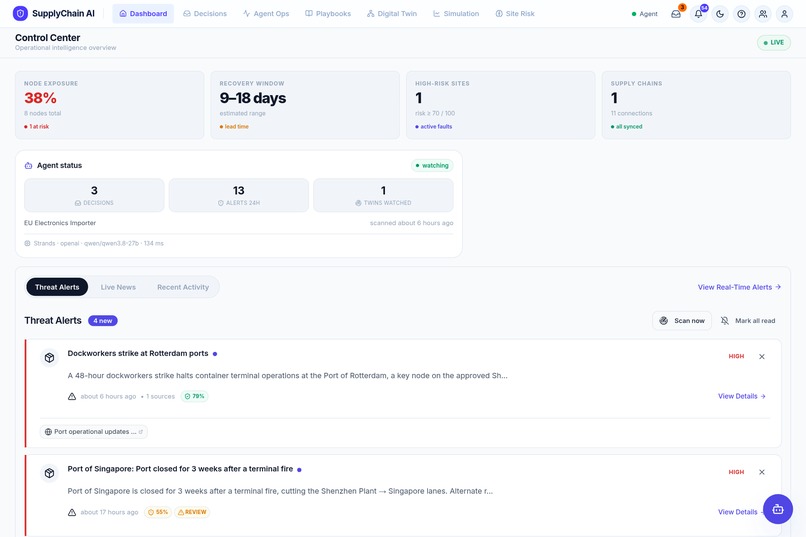Click the '1 at risk' indicator
Image resolution: width=806 pixels, height=537 pixels.
pyautogui.click(x=36, y=126)
